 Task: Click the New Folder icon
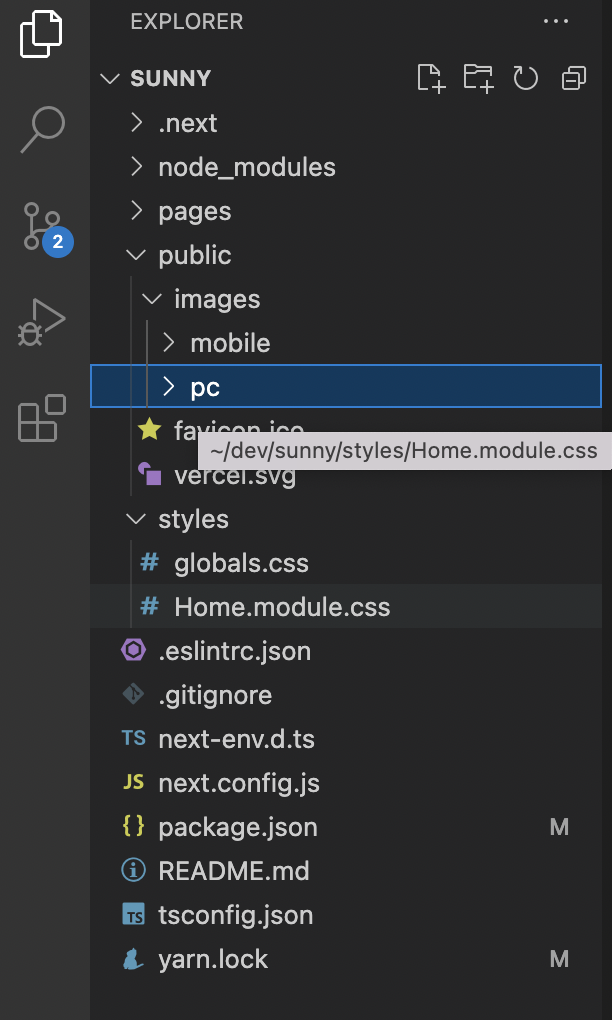click(x=478, y=79)
